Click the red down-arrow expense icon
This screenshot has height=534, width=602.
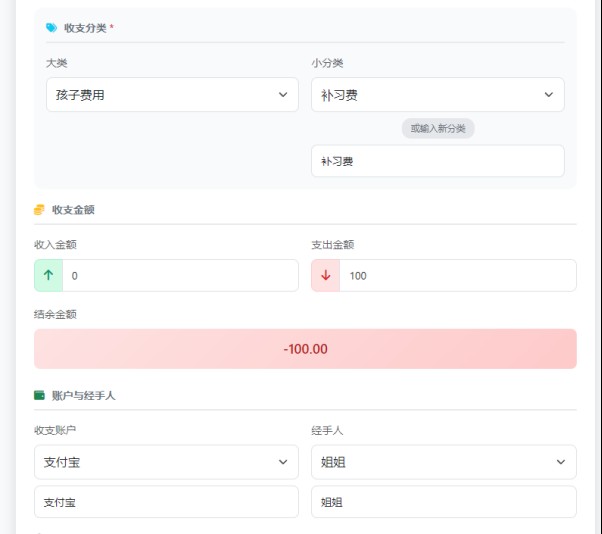point(325,275)
